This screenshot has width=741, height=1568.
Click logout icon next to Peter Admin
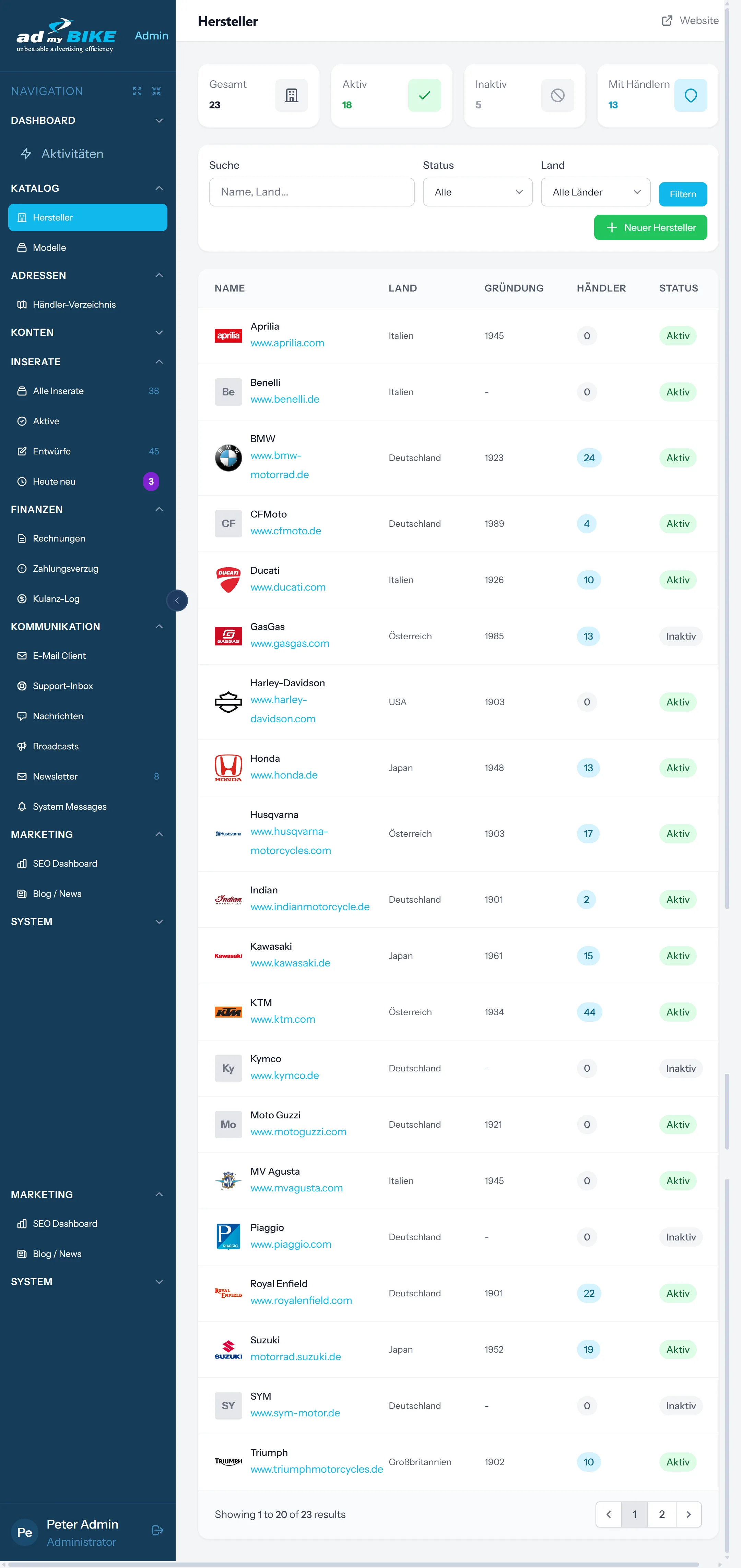click(157, 1530)
